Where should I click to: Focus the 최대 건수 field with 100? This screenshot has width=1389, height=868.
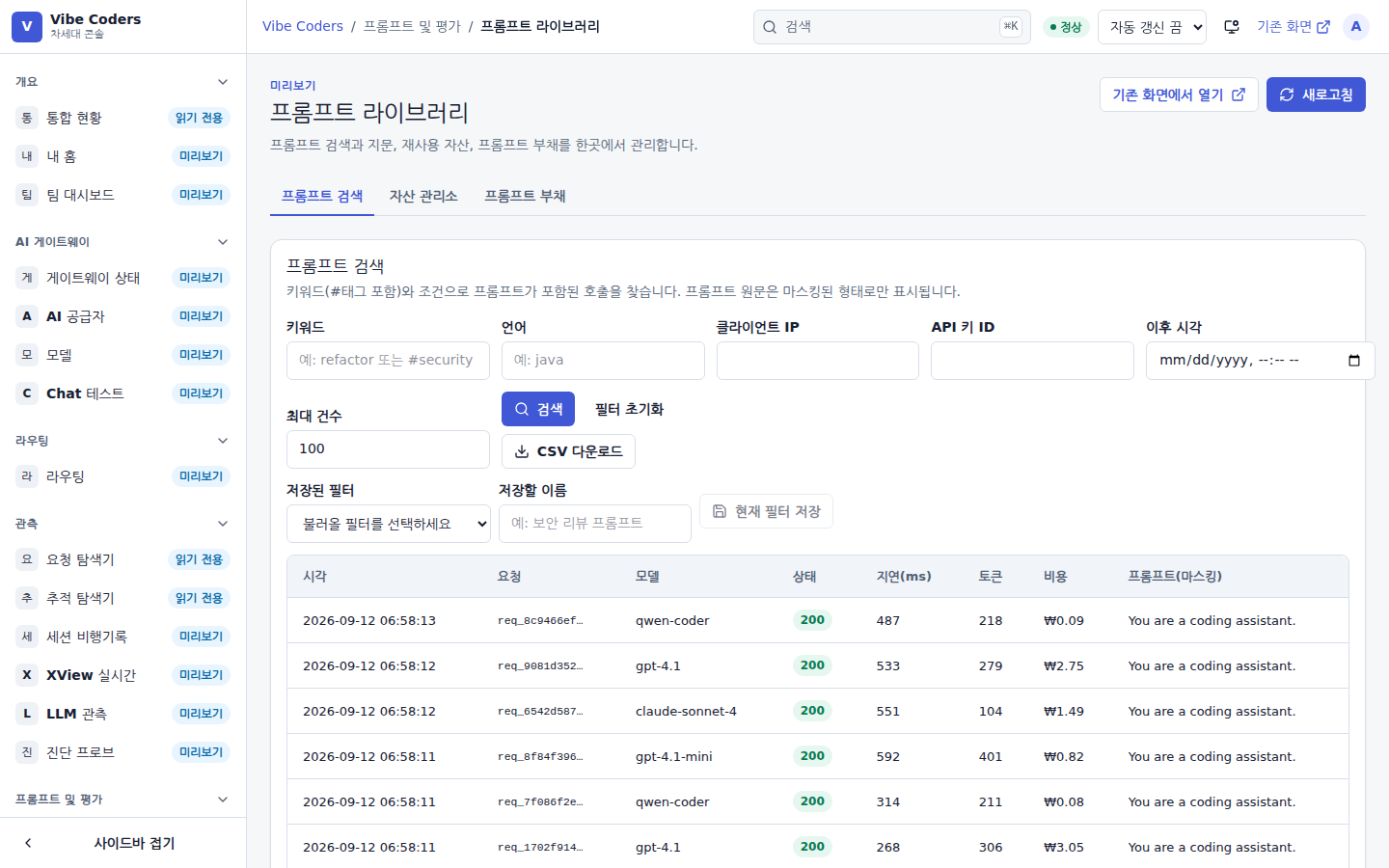coord(388,449)
